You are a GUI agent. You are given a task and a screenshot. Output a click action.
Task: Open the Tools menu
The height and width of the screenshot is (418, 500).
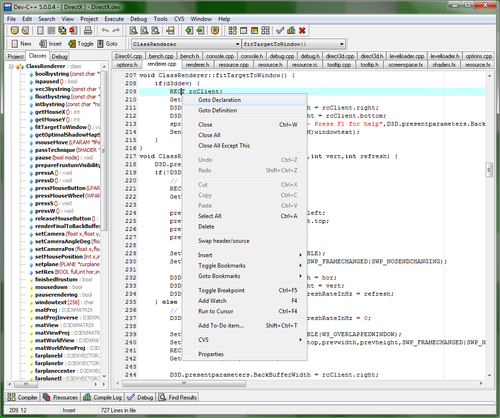(160, 19)
